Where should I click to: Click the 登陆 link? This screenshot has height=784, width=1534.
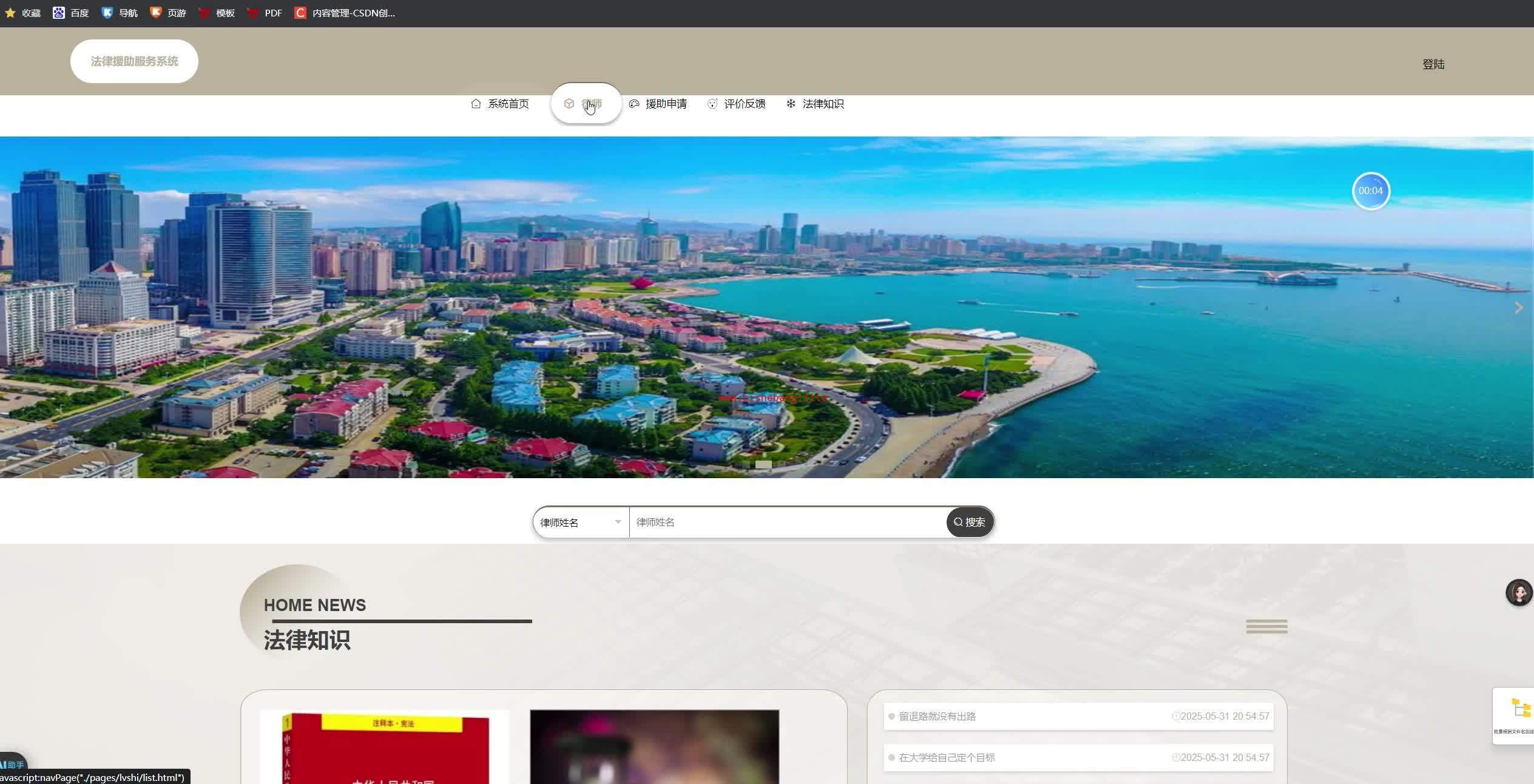pyautogui.click(x=1433, y=64)
